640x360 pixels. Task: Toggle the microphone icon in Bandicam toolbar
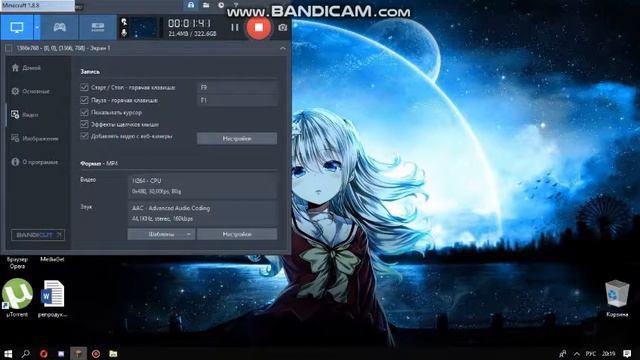tap(124, 33)
